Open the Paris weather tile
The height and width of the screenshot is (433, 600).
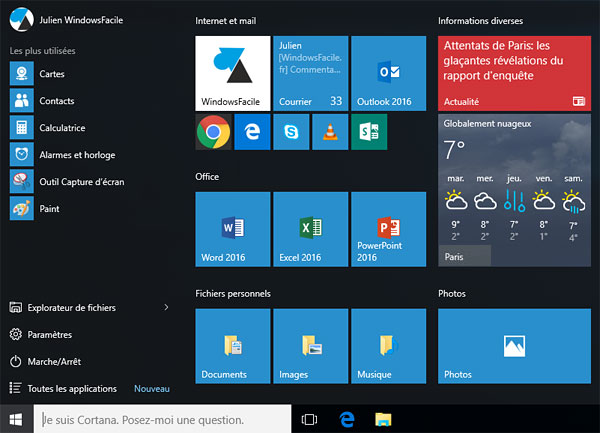[514, 190]
